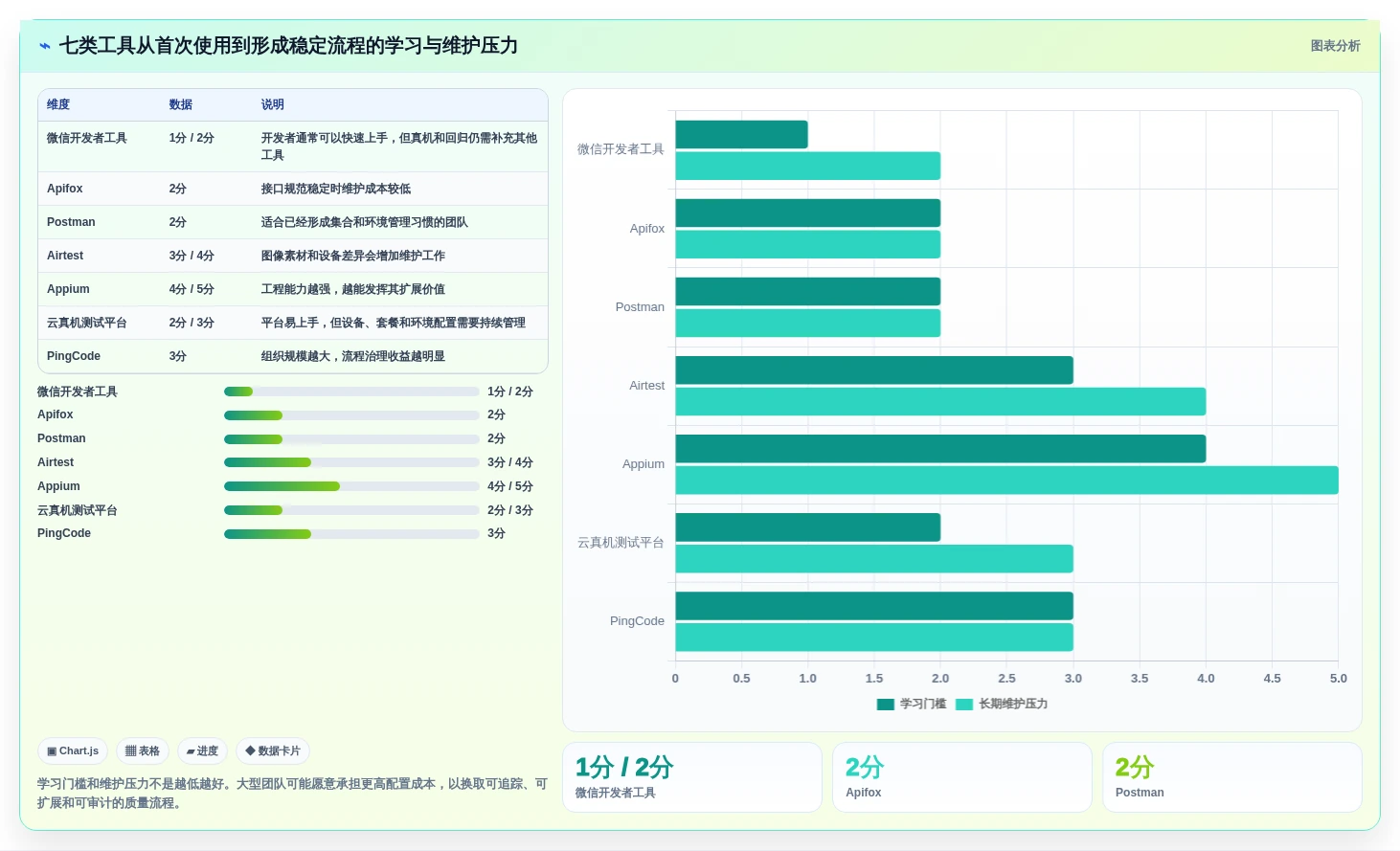The height and width of the screenshot is (851, 1400).
Task: Click the Airtest progress bar
Action: click(x=351, y=462)
